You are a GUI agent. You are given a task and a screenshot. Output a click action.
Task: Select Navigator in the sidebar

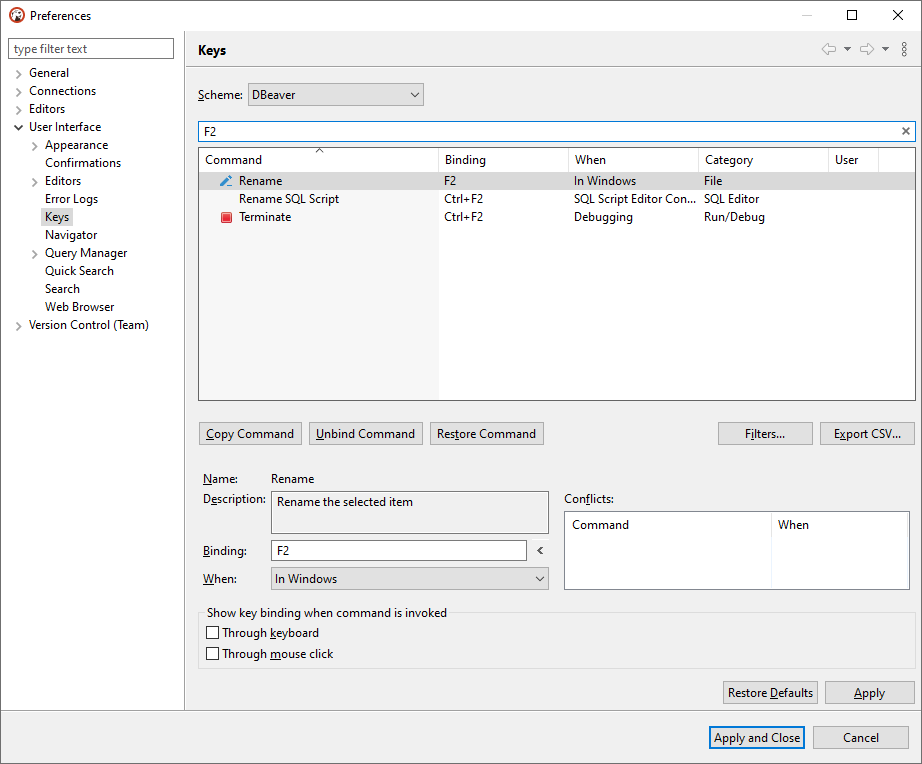70,234
